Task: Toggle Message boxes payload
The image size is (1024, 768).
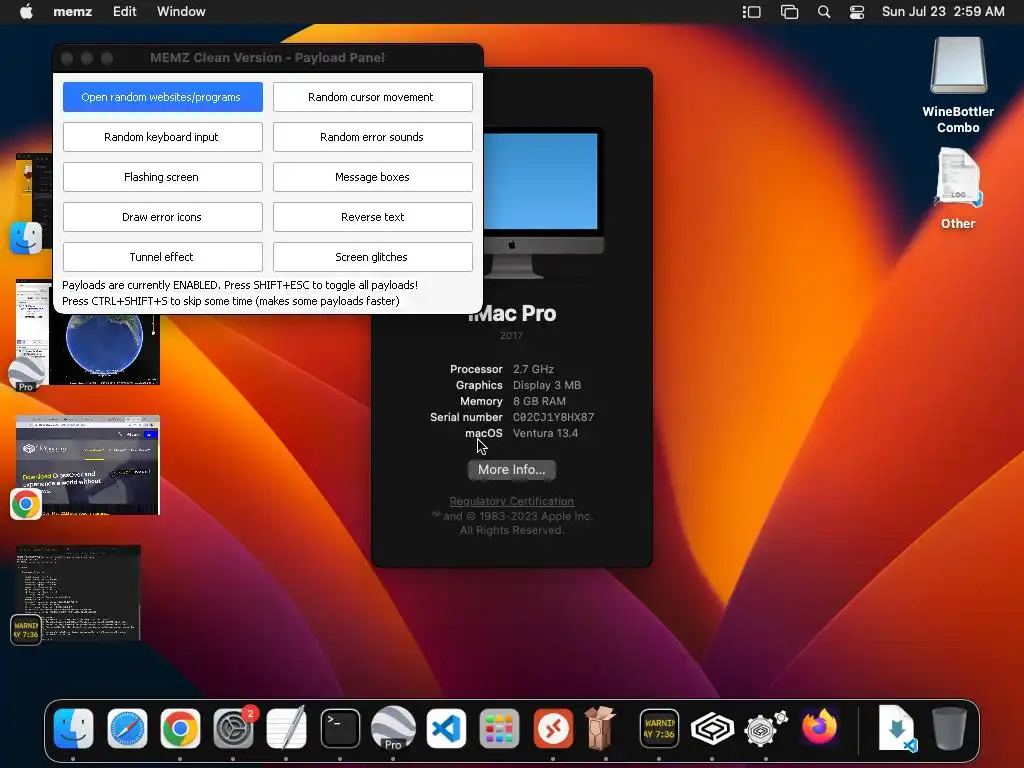Action: point(372,177)
